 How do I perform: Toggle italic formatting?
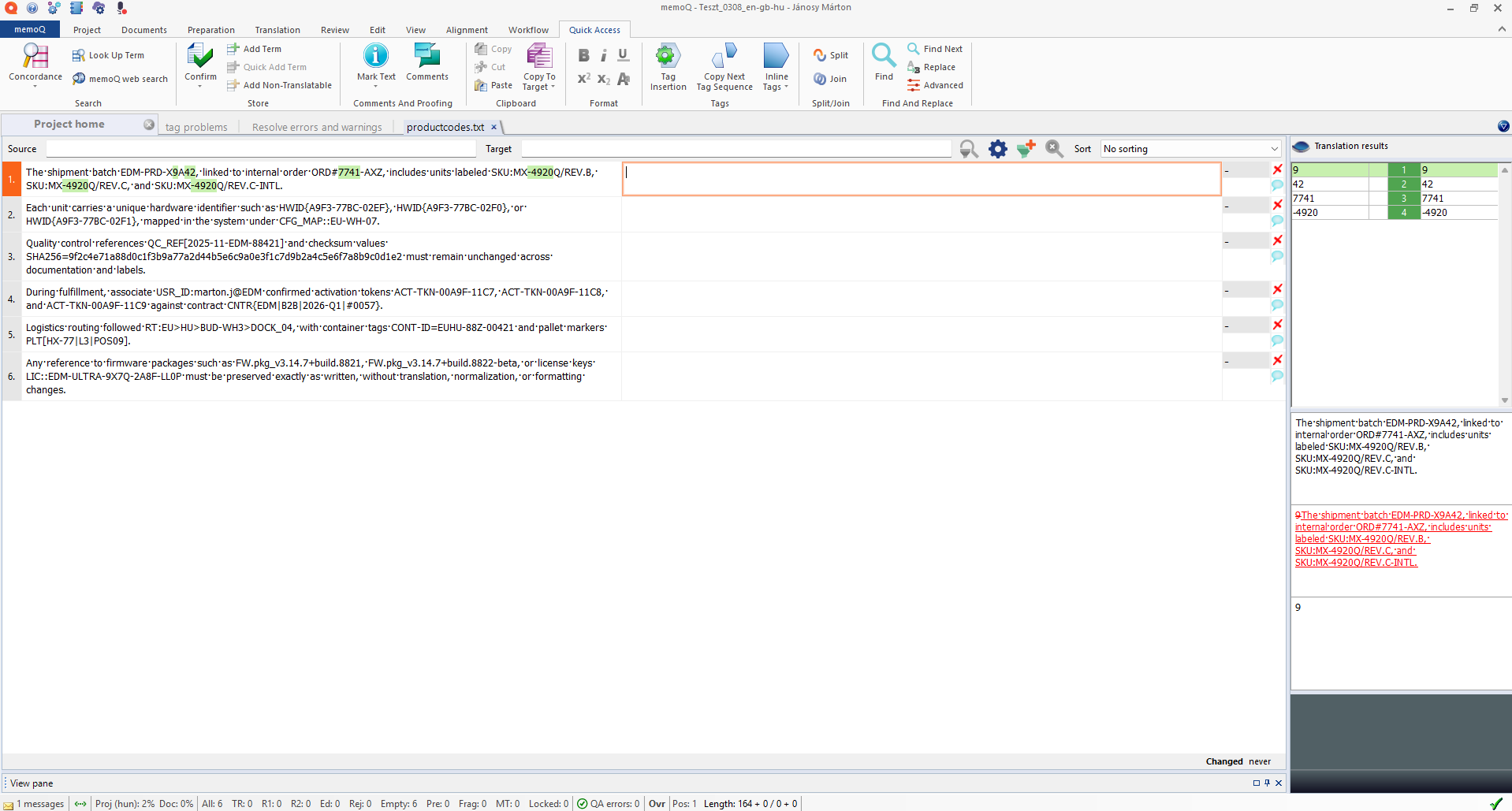tap(603, 55)
